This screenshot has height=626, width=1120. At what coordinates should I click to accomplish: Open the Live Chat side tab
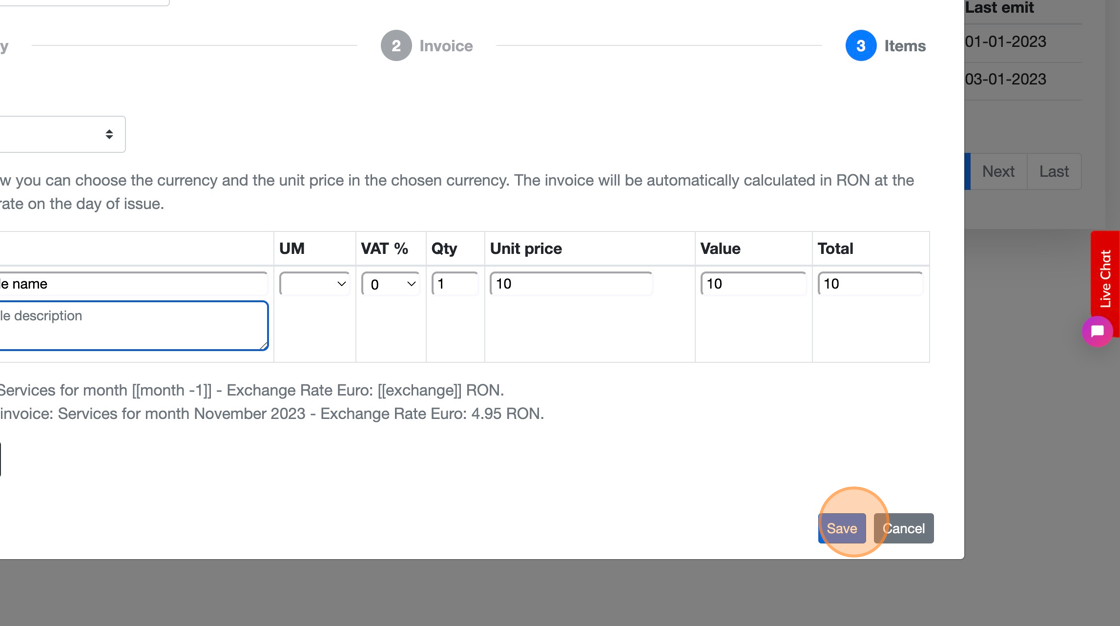(1105, 279)
